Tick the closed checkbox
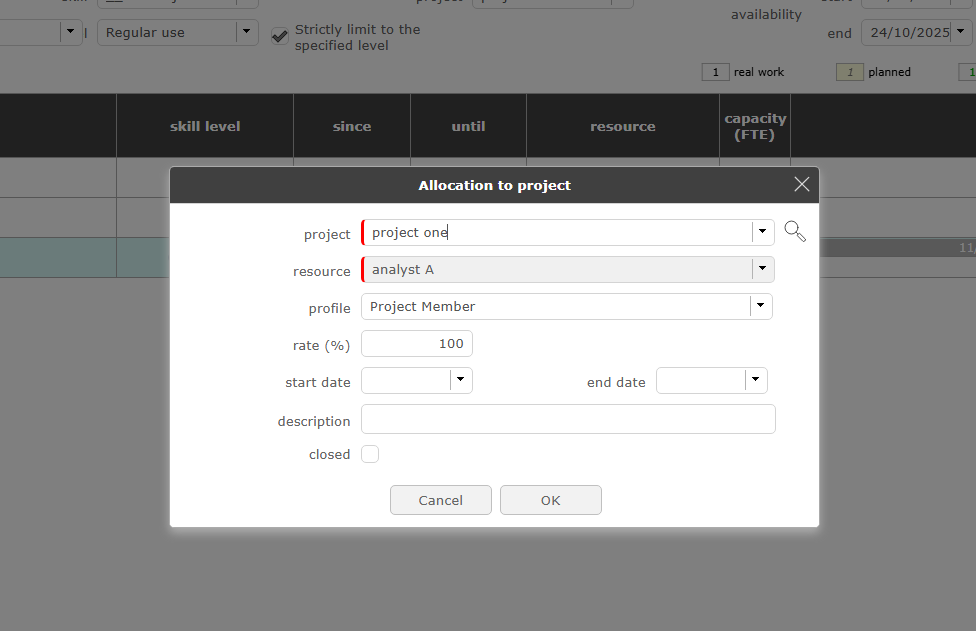The height and width of the screenshot is (631, 976). pos(370,454)
